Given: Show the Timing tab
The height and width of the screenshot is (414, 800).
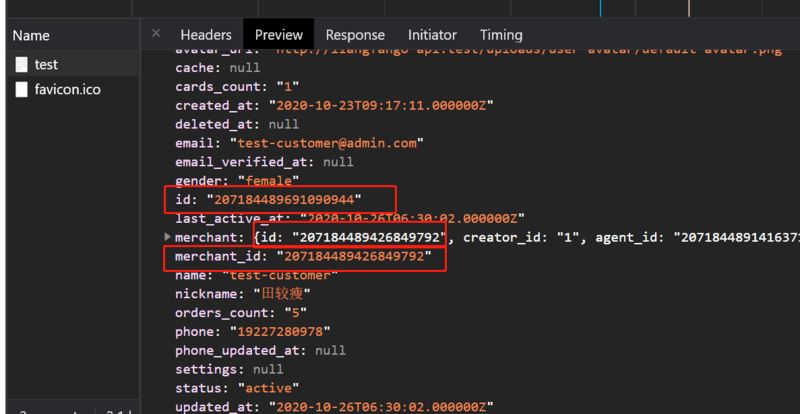Looking at the screenshot, I should tap(501, 35).
